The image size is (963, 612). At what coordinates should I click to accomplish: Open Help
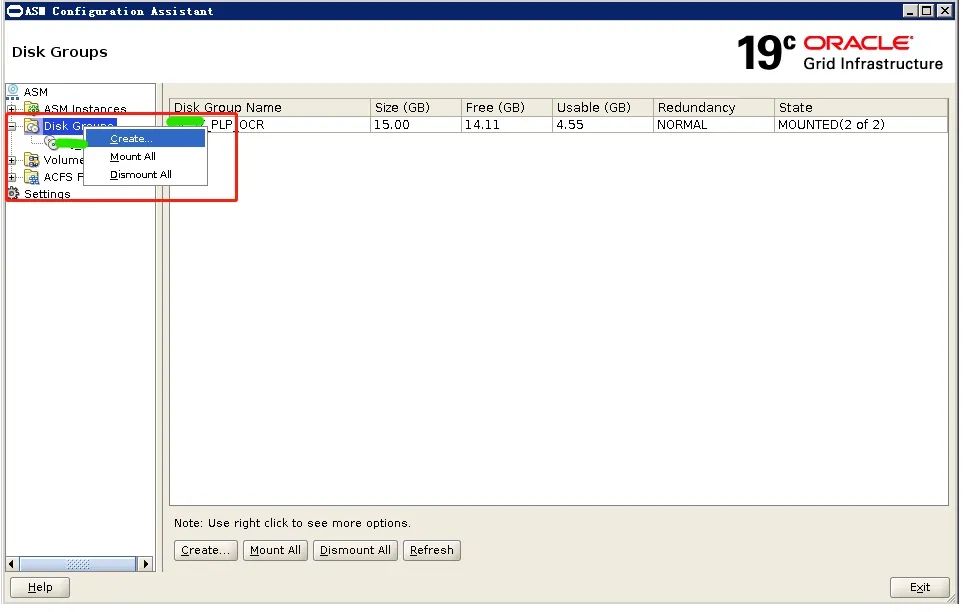pos(40,588)
